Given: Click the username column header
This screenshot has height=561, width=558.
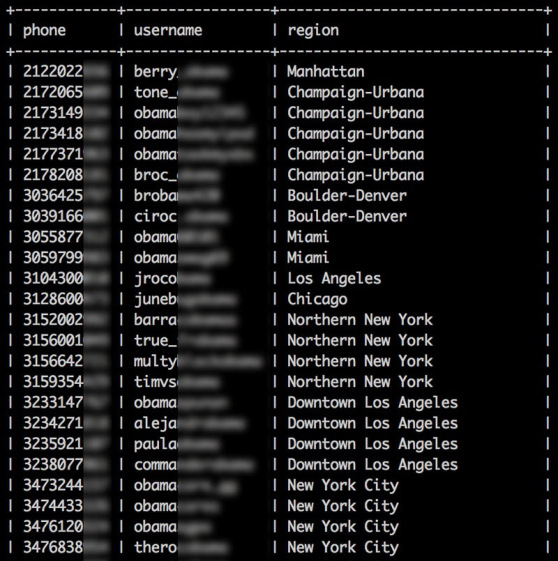Looking at the screenshot, I should pos(168,30).
